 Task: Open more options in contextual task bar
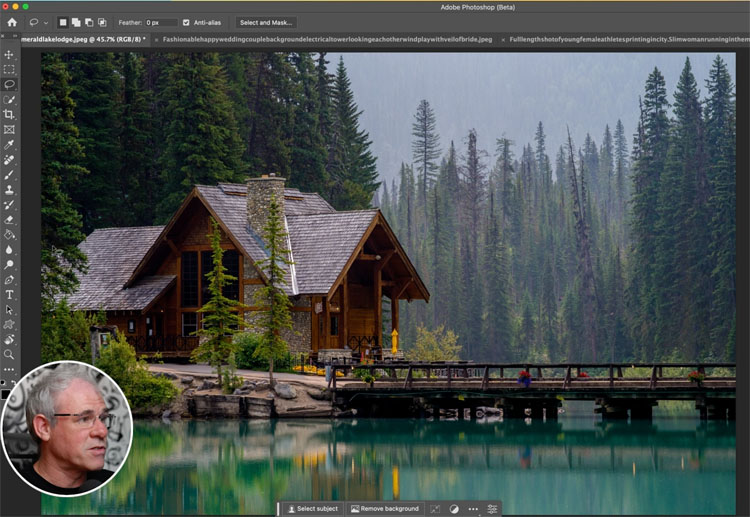point(473,509)
